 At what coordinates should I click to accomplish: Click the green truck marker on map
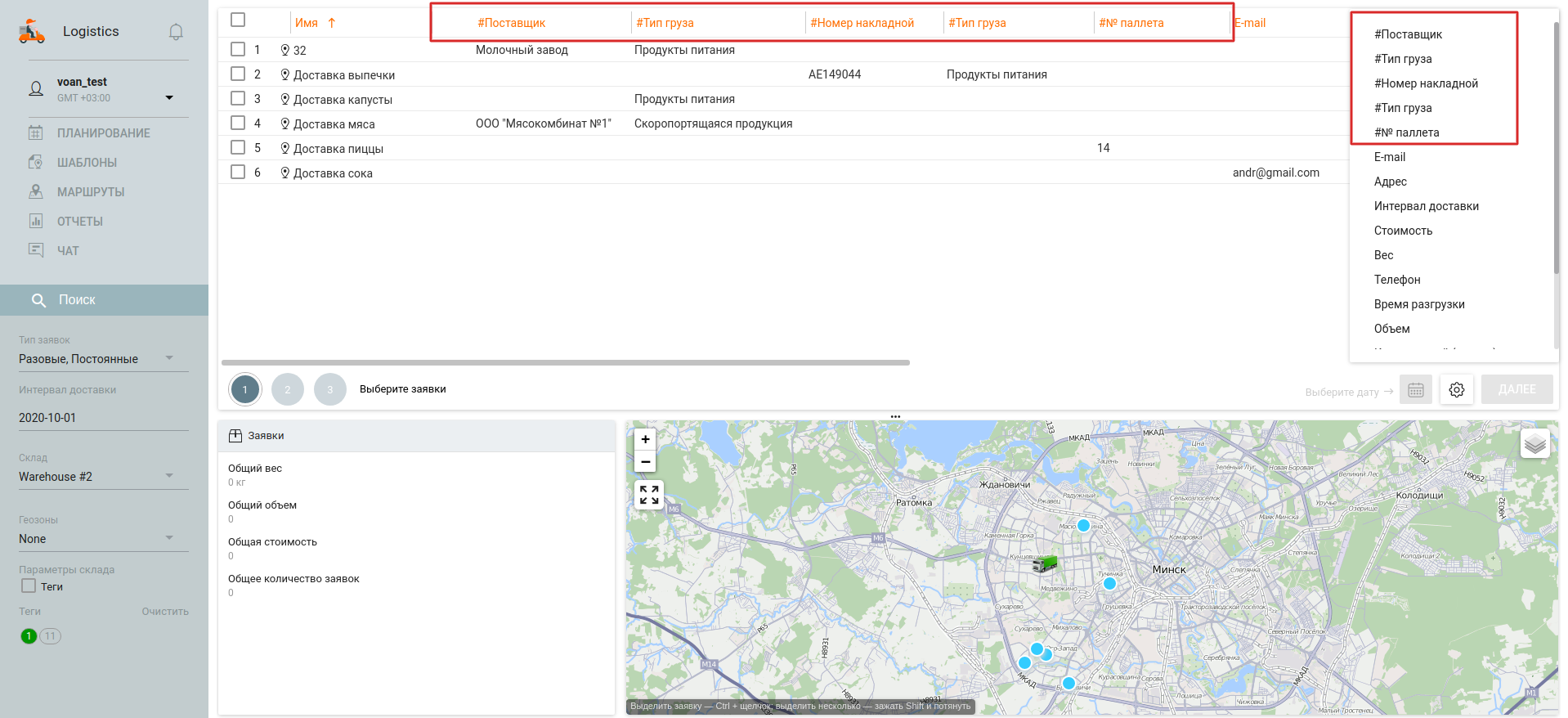tap(1045, 563)
